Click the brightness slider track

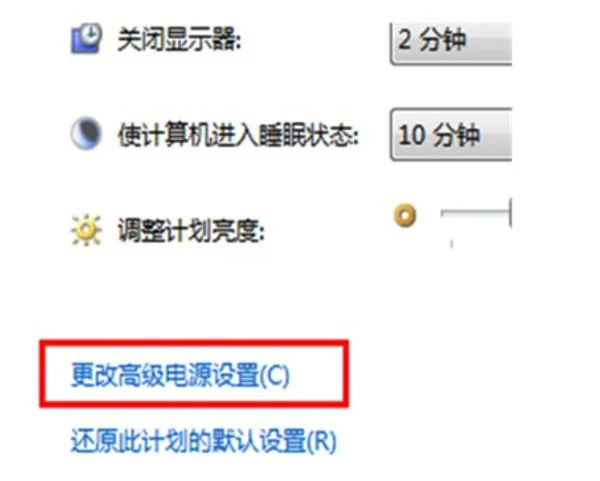tap(475, 212)
